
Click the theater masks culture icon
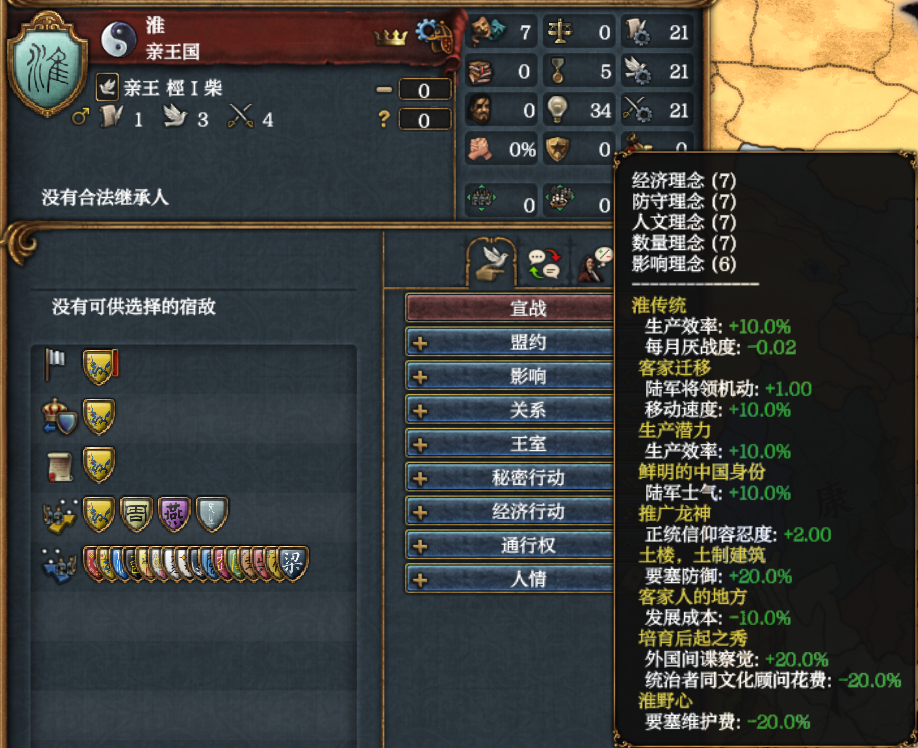tap(487, 31)
